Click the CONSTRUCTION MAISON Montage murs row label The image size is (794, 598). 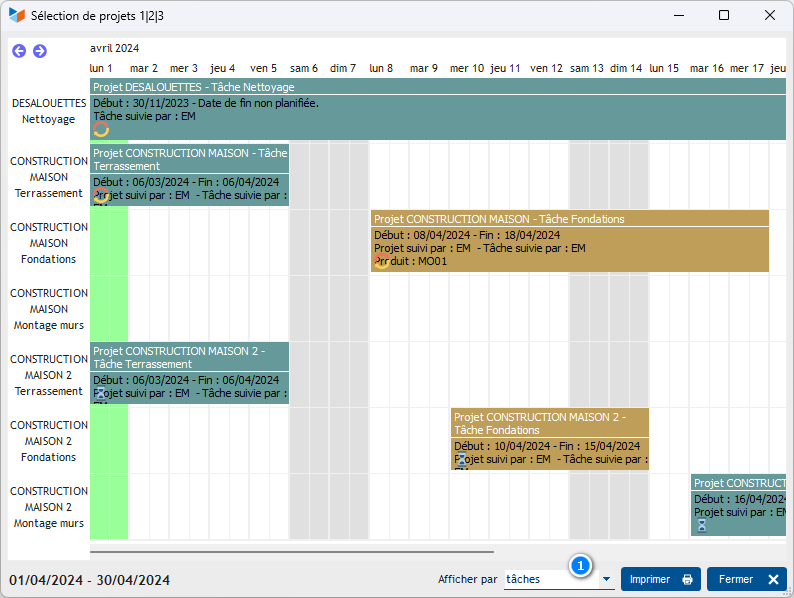49,309
